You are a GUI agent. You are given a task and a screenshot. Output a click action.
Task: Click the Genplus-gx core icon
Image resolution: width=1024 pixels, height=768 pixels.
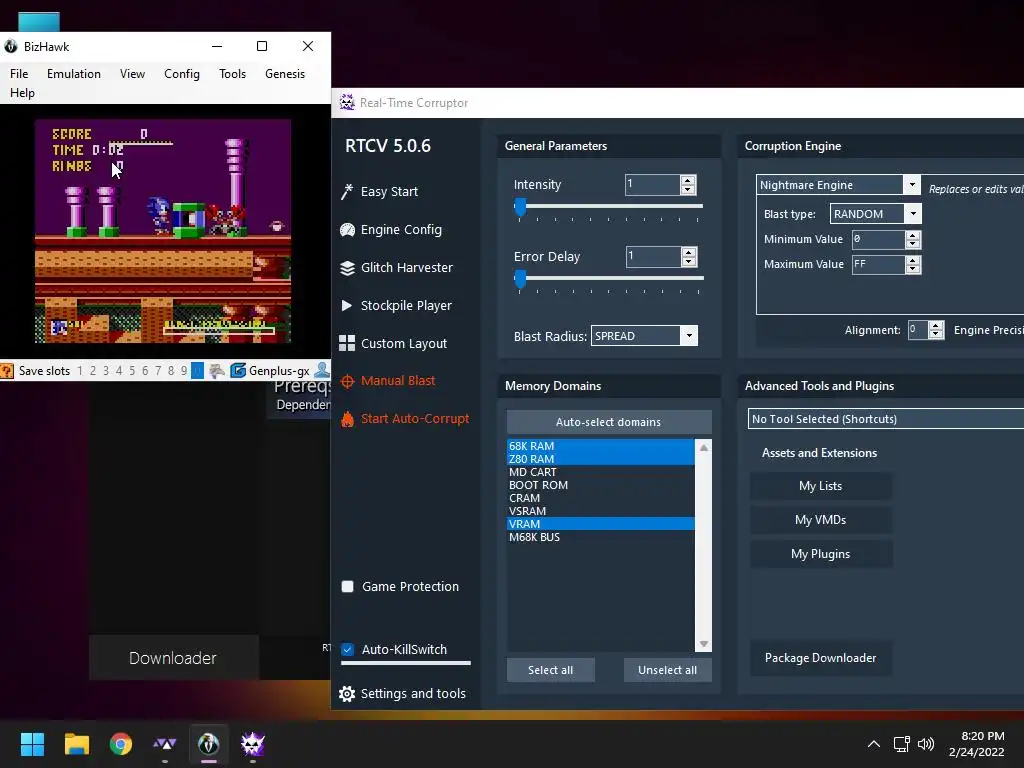pos(238,371)
